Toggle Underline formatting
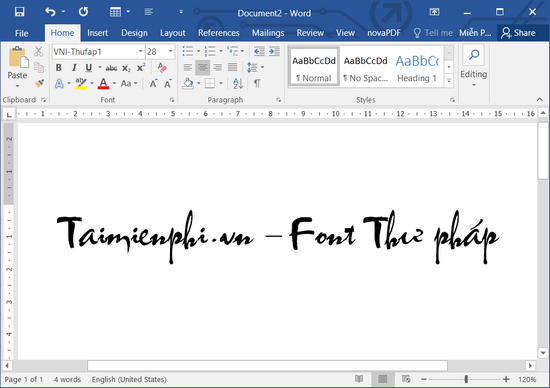Image resolution: width=550 pixels, height=388 pixels. tap(89, 67)
